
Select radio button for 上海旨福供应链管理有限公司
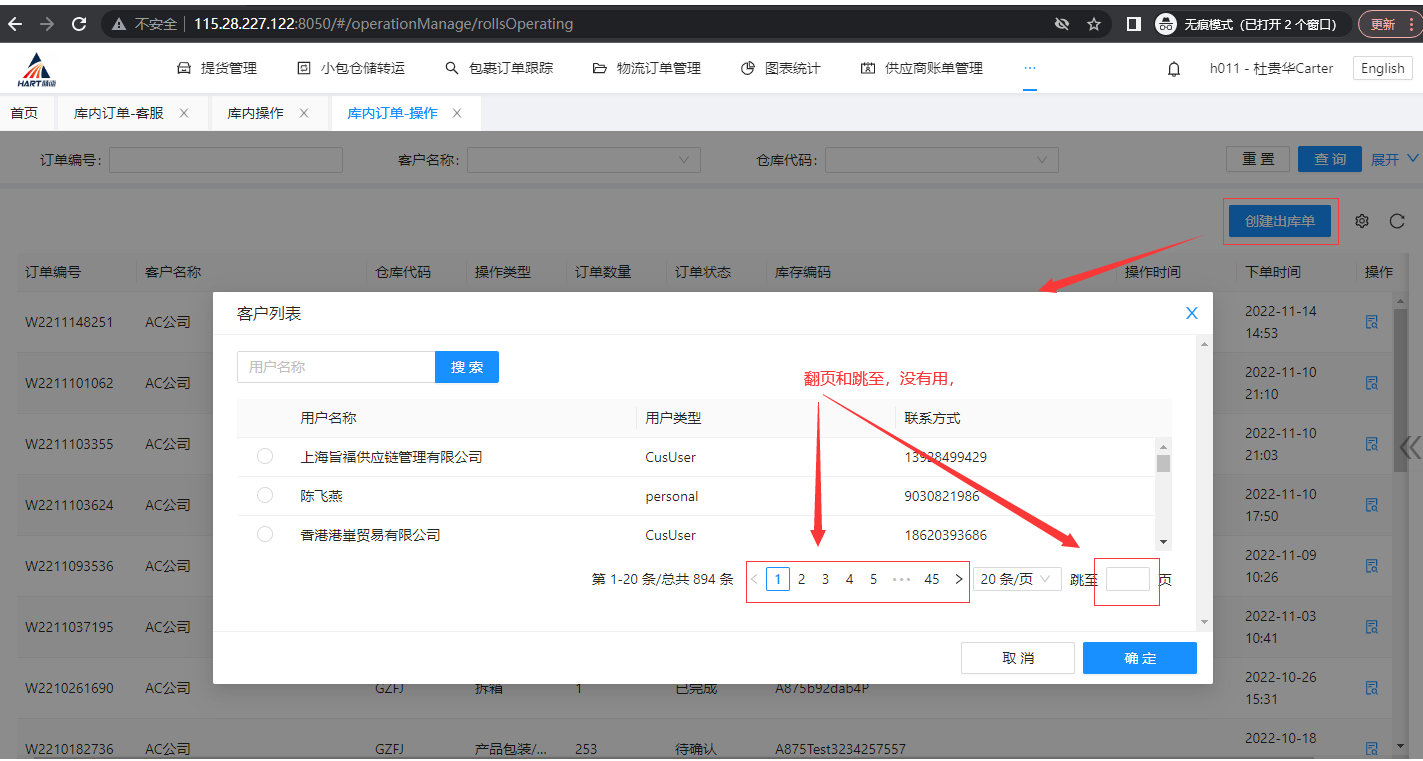pyautogui.click(x=265, y=456)
